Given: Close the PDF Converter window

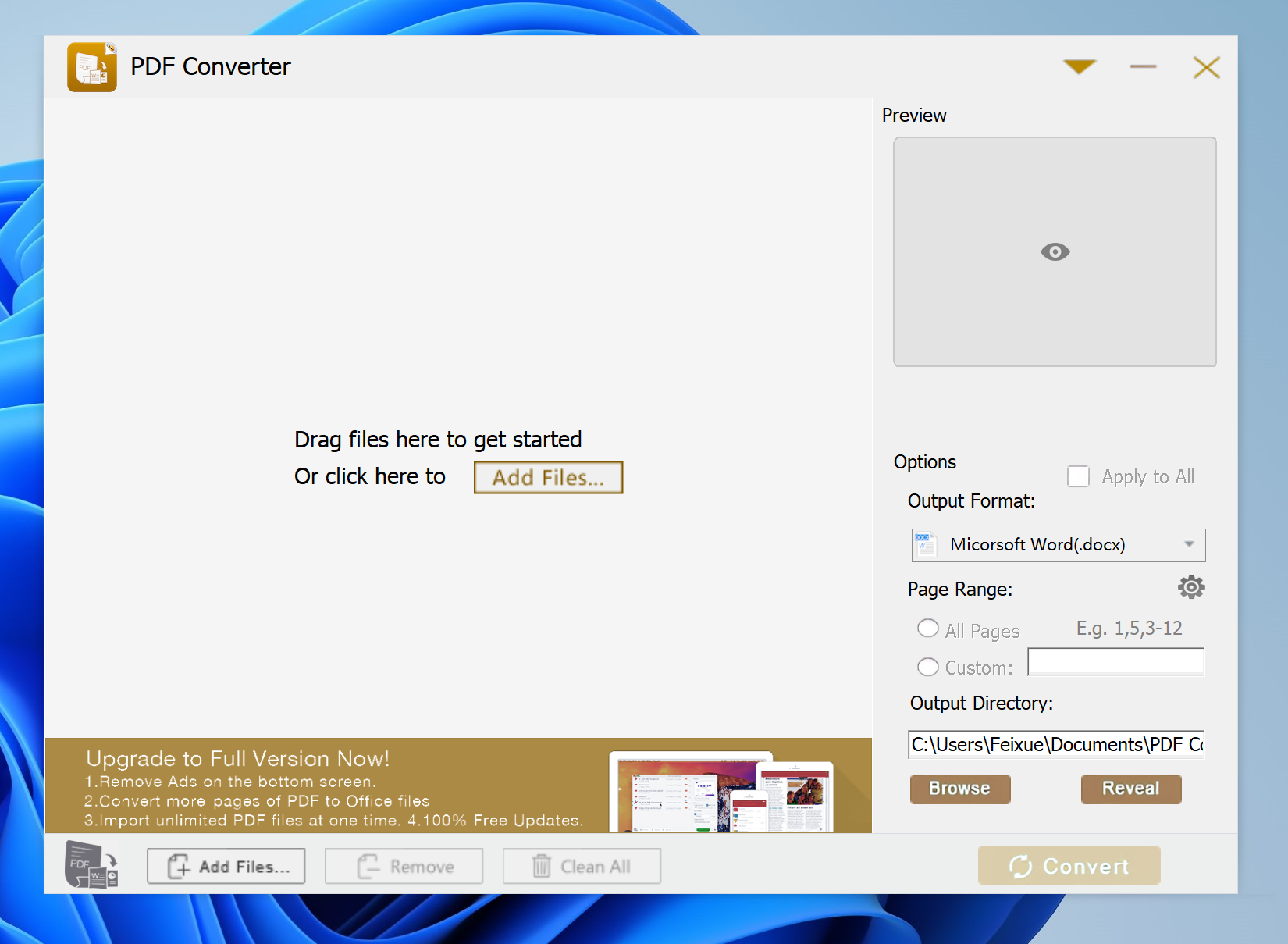Looking at the screenshot, I should pos(1206,67).
